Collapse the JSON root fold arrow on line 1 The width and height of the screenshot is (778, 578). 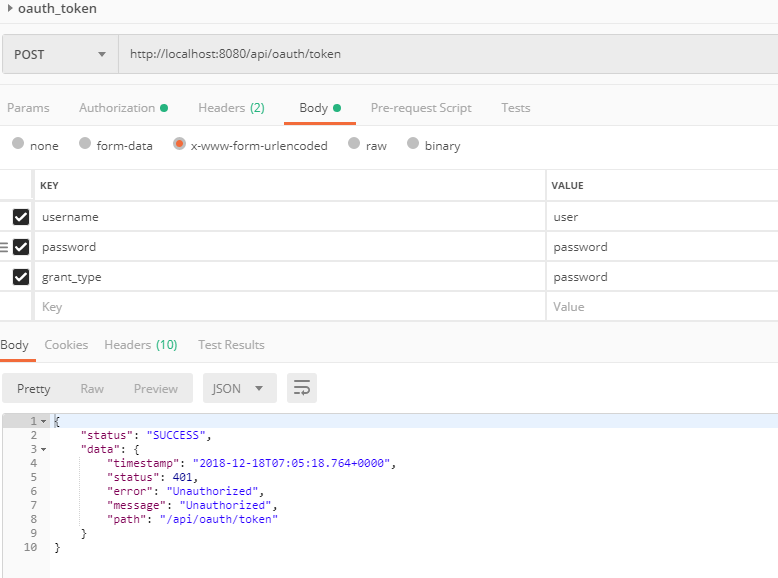pyautogui.click(x=44, y=422)
